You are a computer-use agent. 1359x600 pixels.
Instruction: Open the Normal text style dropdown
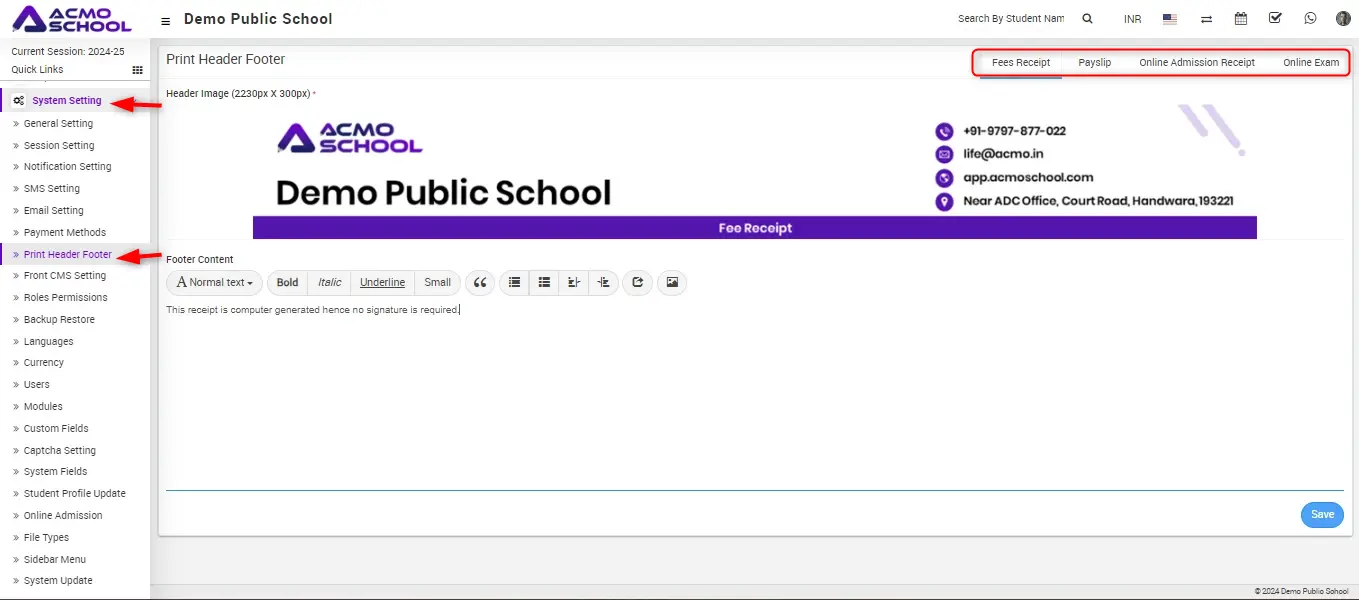(214, 283)
